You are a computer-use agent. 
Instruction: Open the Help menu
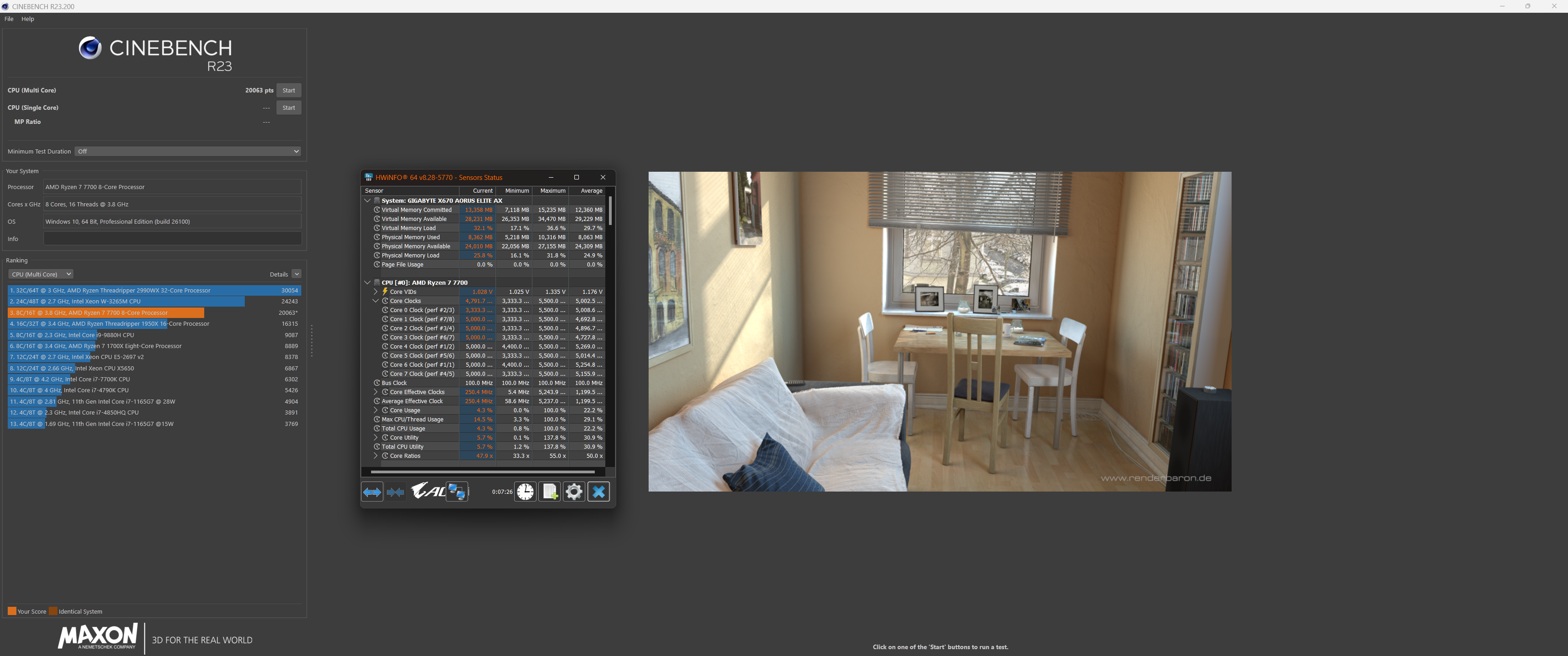[x=28, y=19]
